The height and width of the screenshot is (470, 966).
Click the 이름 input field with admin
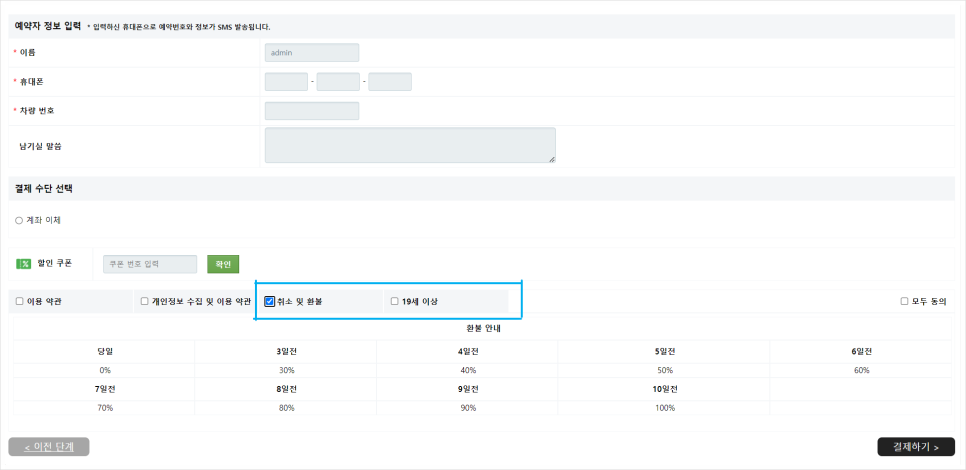pos(312,52)
